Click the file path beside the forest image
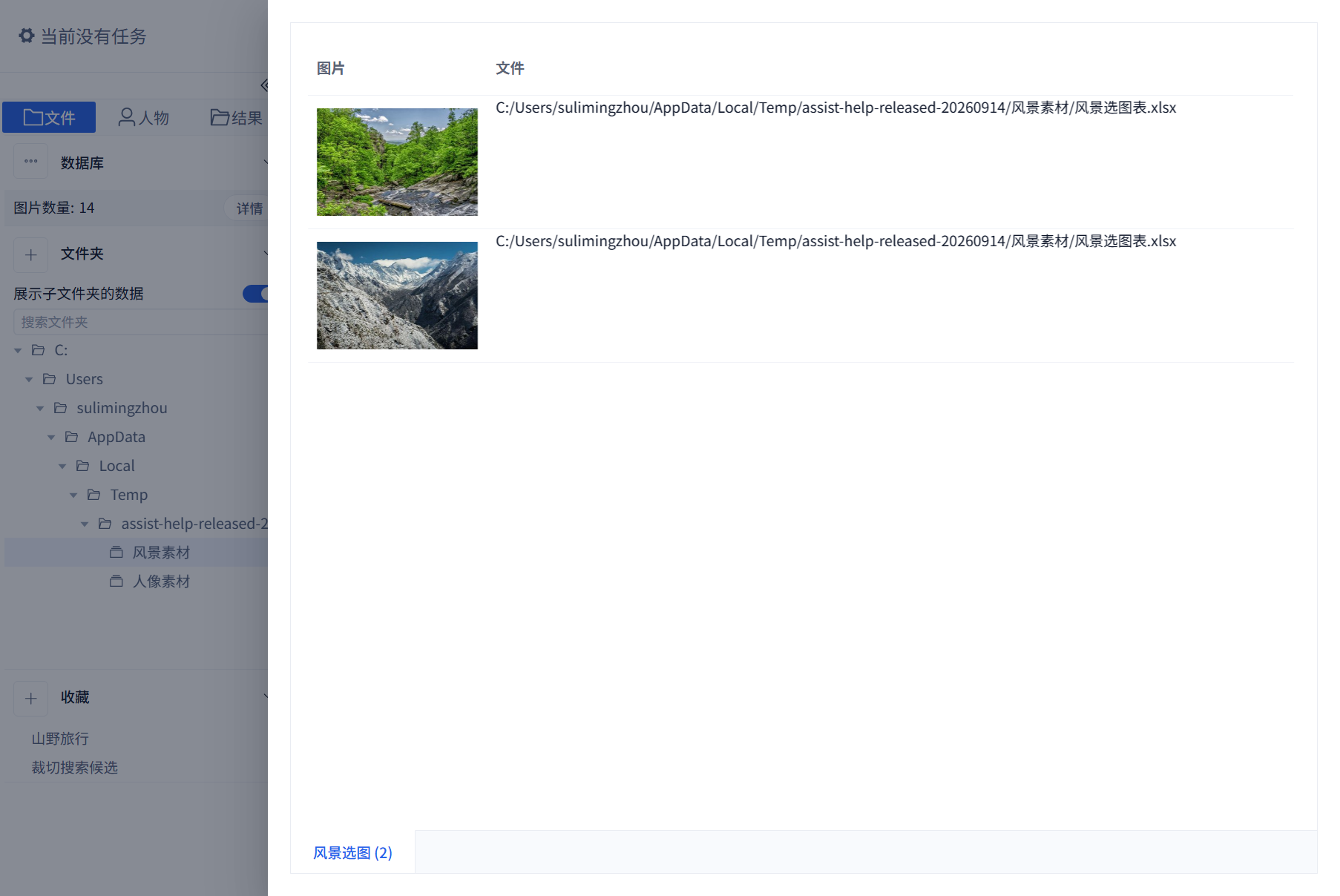This screenshot has height=896, width=1340. click(x=836, y=108)
